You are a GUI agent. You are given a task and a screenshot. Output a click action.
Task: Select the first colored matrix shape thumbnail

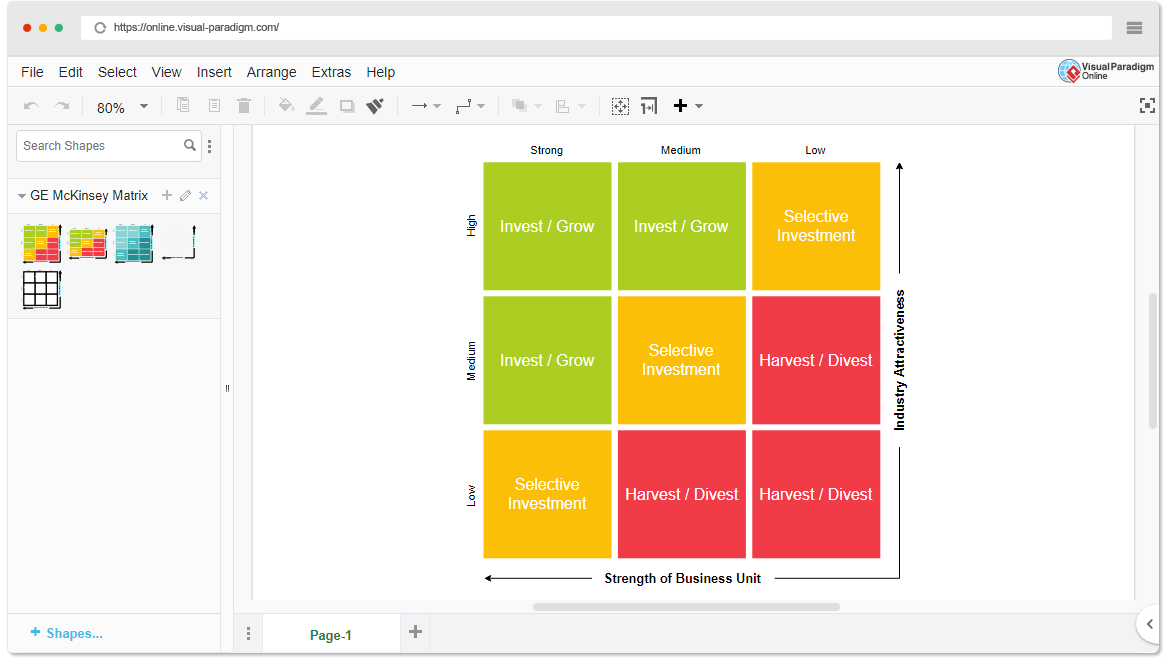coord(42,243)
